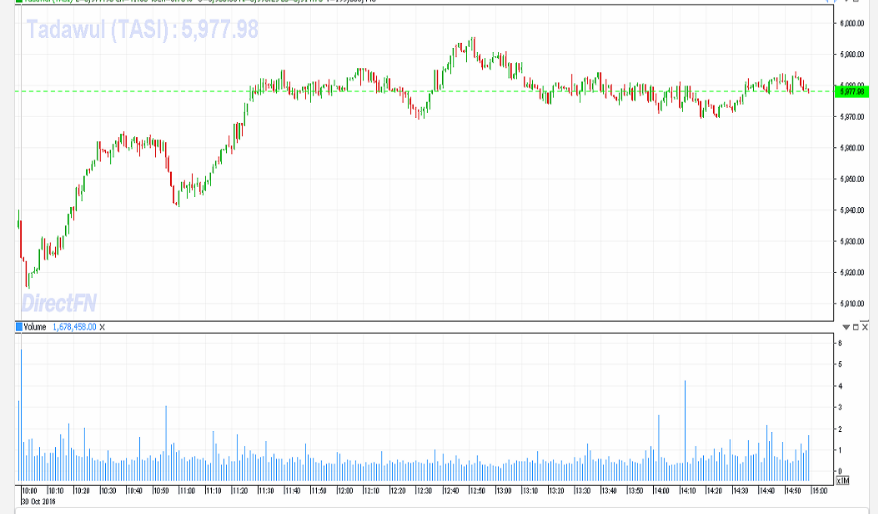Click the 5,910.00 price axis label
Viewport: 878px width, 514px height.
click(x=852, y=304)
